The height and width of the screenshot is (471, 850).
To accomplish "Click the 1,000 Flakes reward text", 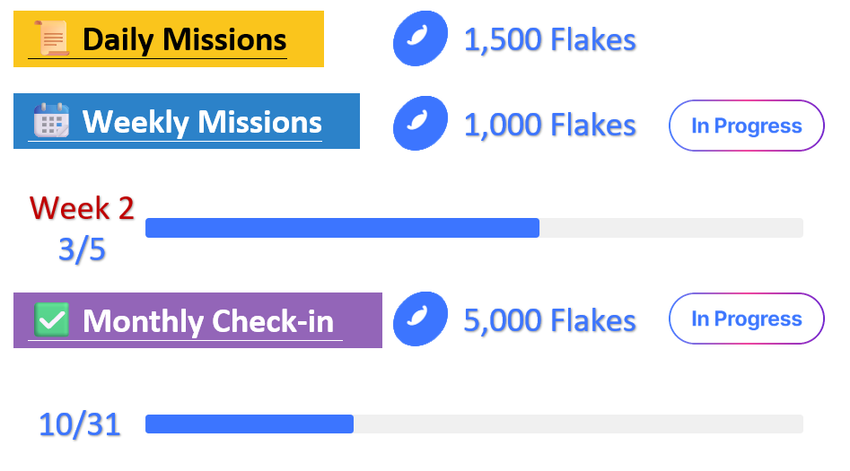I will 550,125.
